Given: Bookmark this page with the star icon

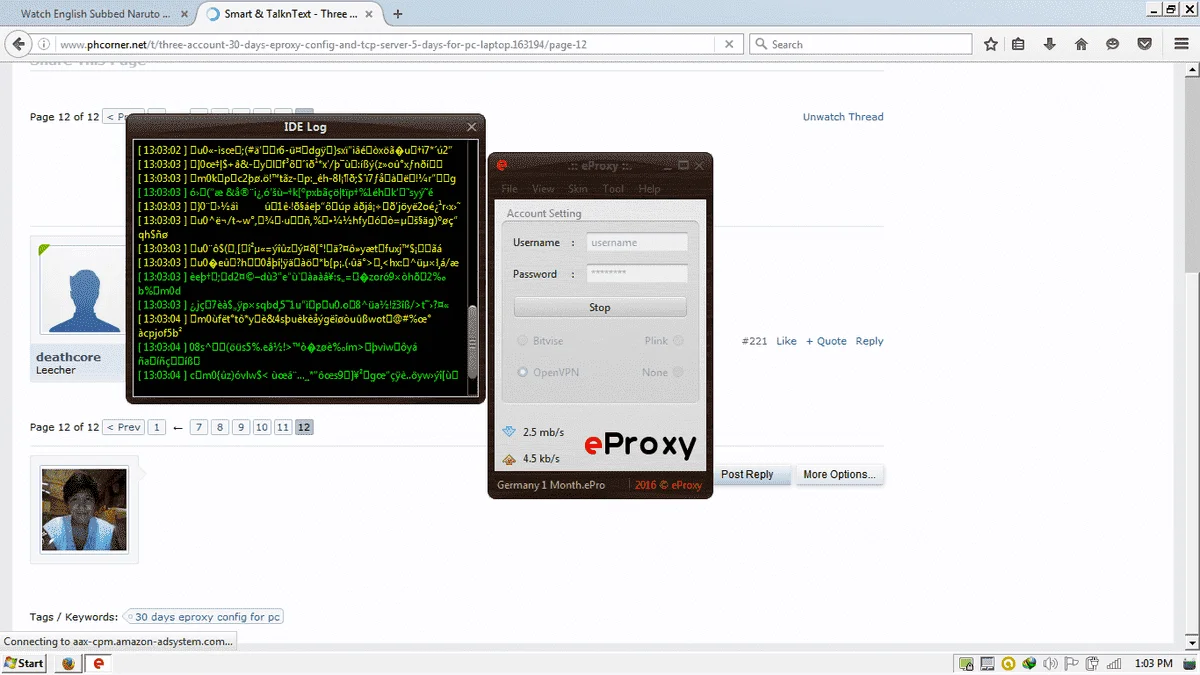Looking at the screenshot, I should [x=991, y=44].
